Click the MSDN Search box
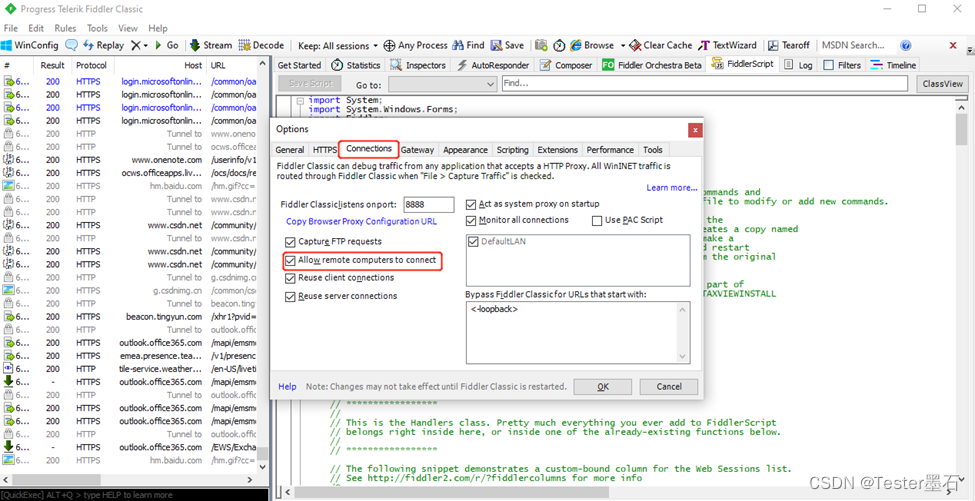The image size is (975, 501). coord(855,45)
